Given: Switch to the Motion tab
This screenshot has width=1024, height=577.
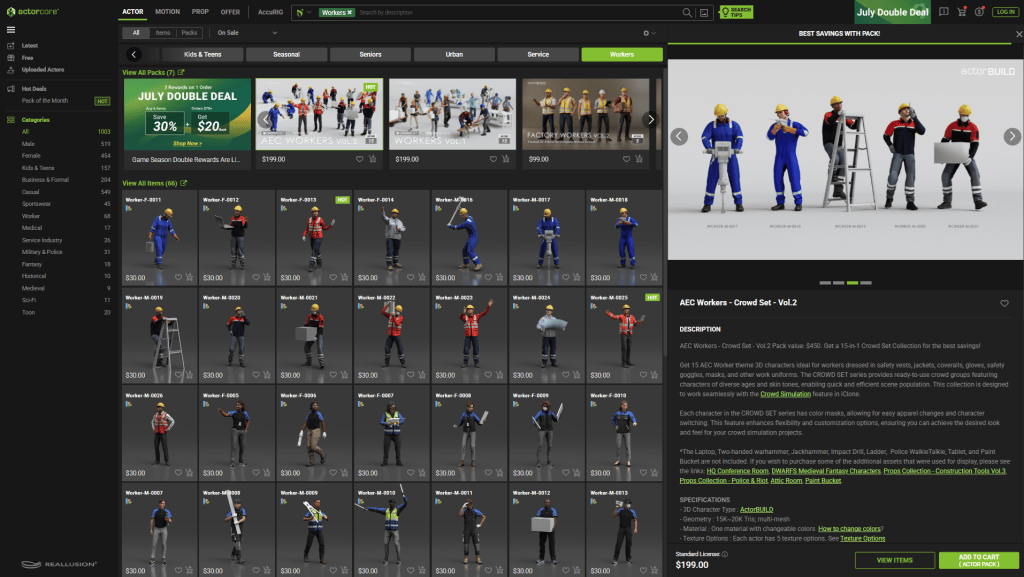Looking at the screenshot, I should 167,12.
